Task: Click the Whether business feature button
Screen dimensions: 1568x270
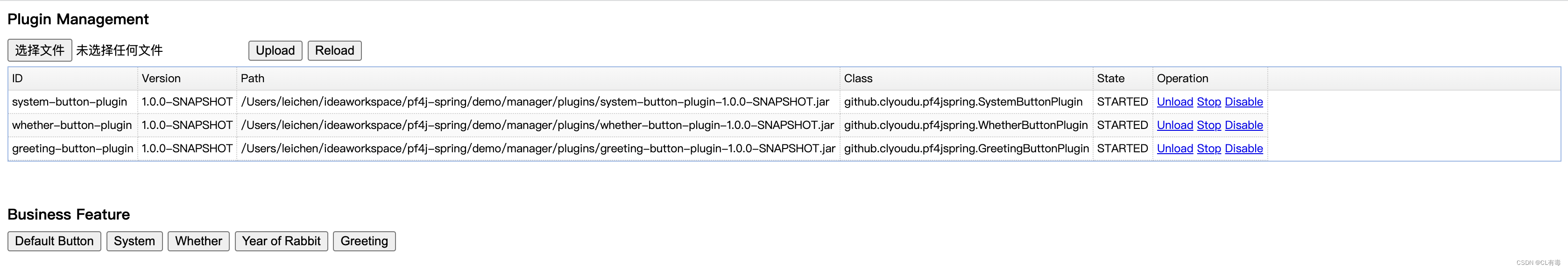Action: [198, 242]
